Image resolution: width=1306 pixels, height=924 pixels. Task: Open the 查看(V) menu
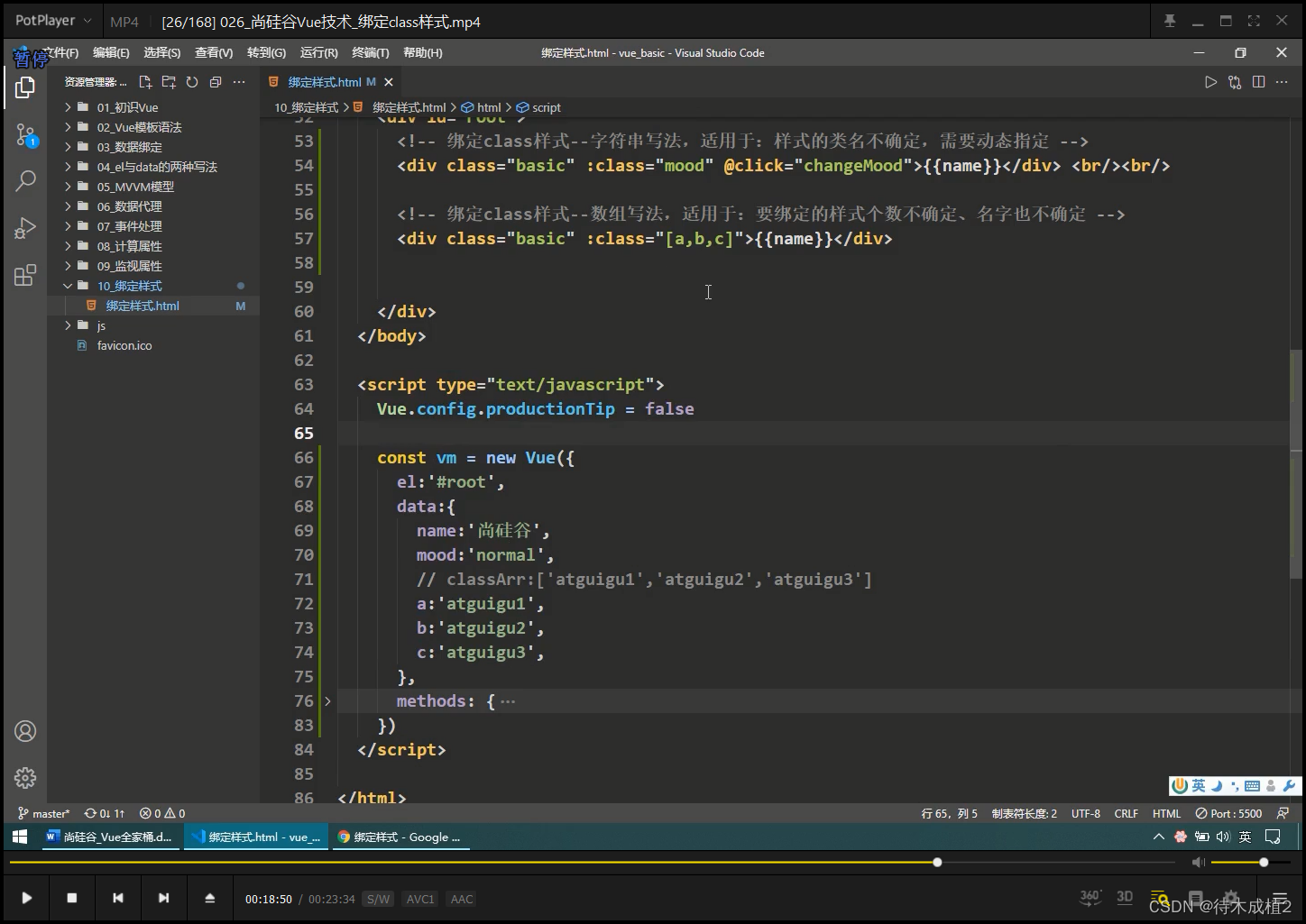(x=214, y=53)
